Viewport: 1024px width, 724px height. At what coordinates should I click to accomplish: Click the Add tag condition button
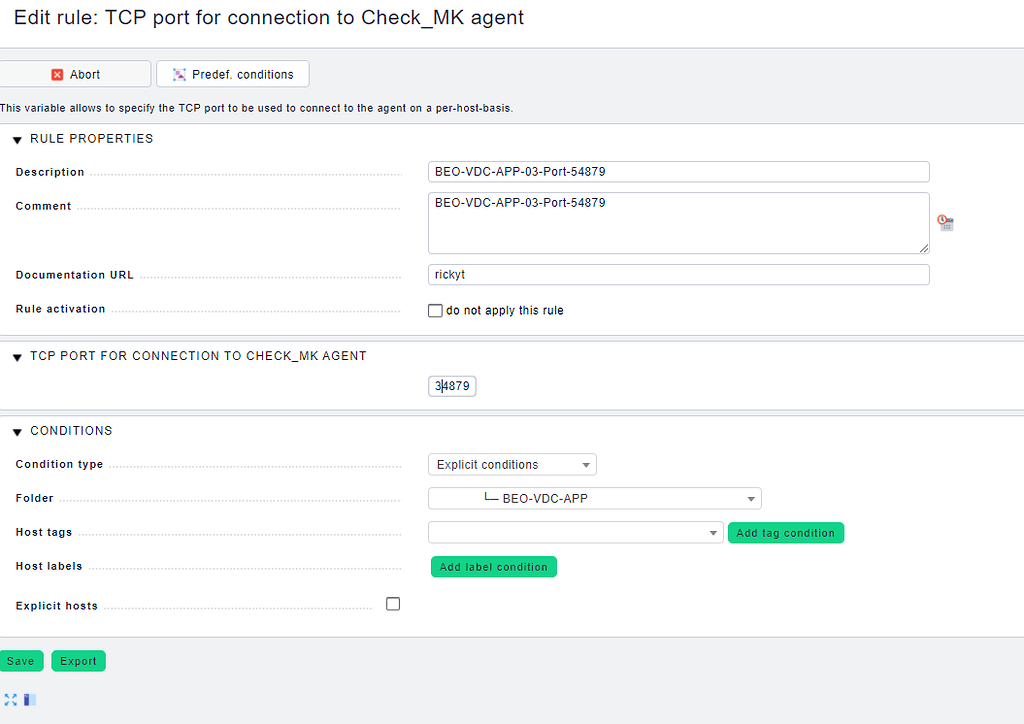786,533
